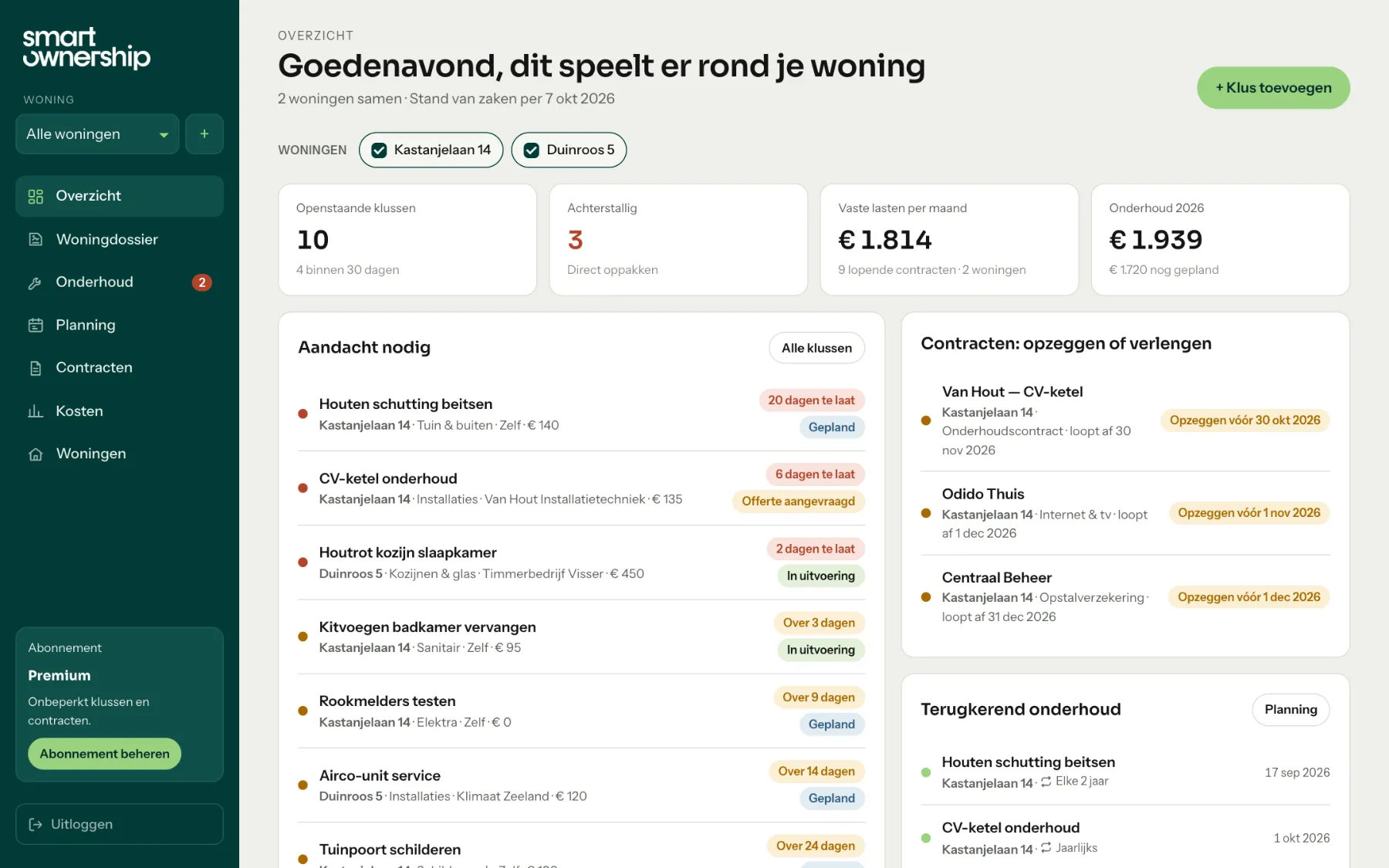Click the Woningdossier document icon
1389x868 pixels.
pyautogui.click(x=35, y=239)
